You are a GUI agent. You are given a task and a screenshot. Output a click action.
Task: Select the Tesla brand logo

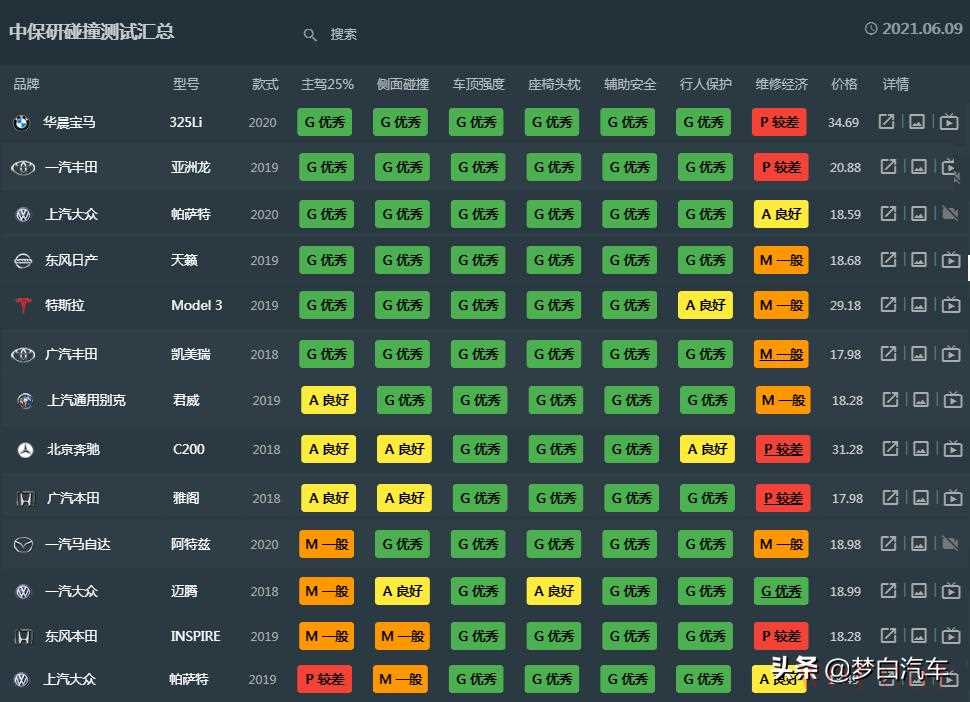point(22,305)
